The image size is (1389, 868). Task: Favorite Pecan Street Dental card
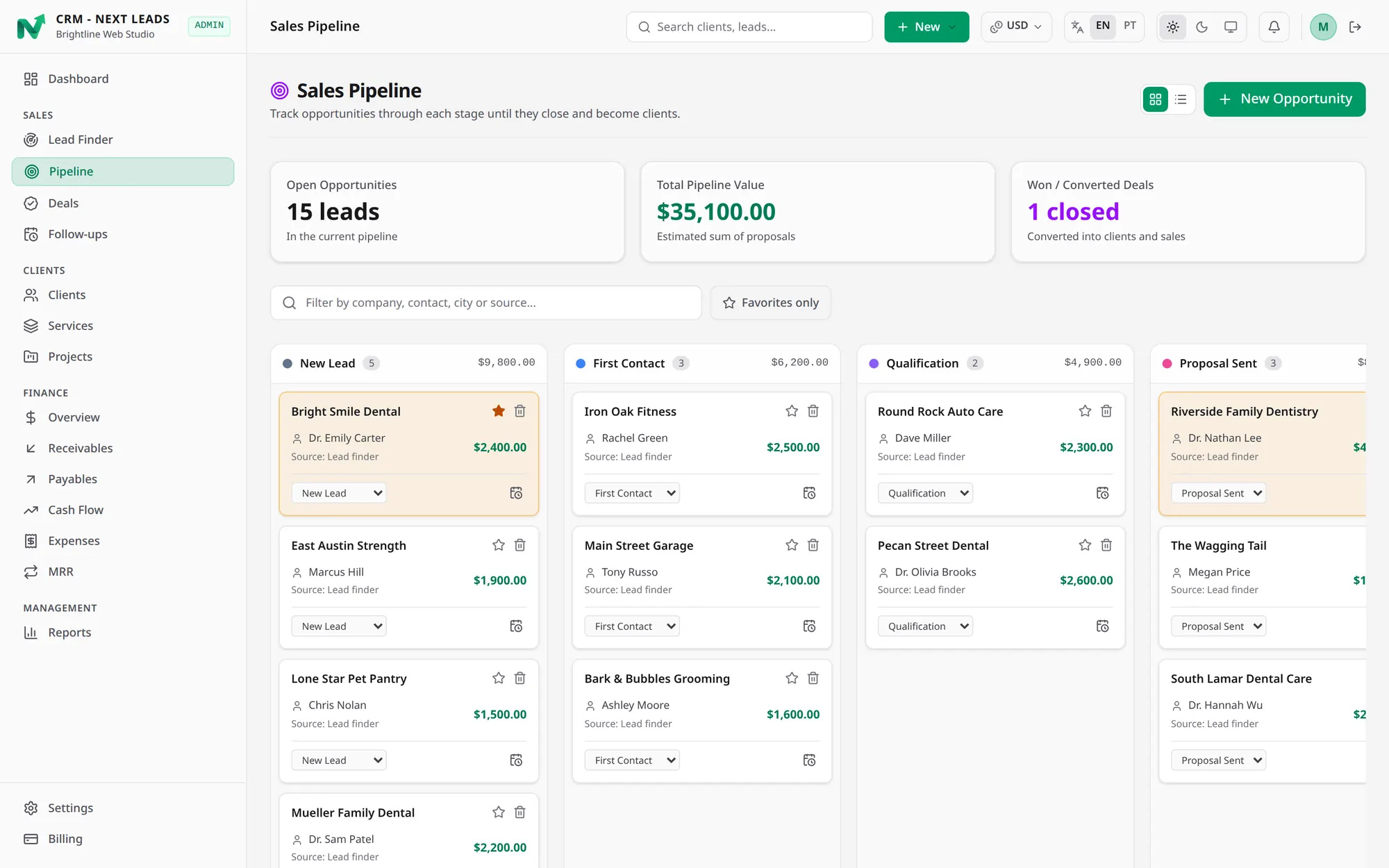[x=1085, y=545]
